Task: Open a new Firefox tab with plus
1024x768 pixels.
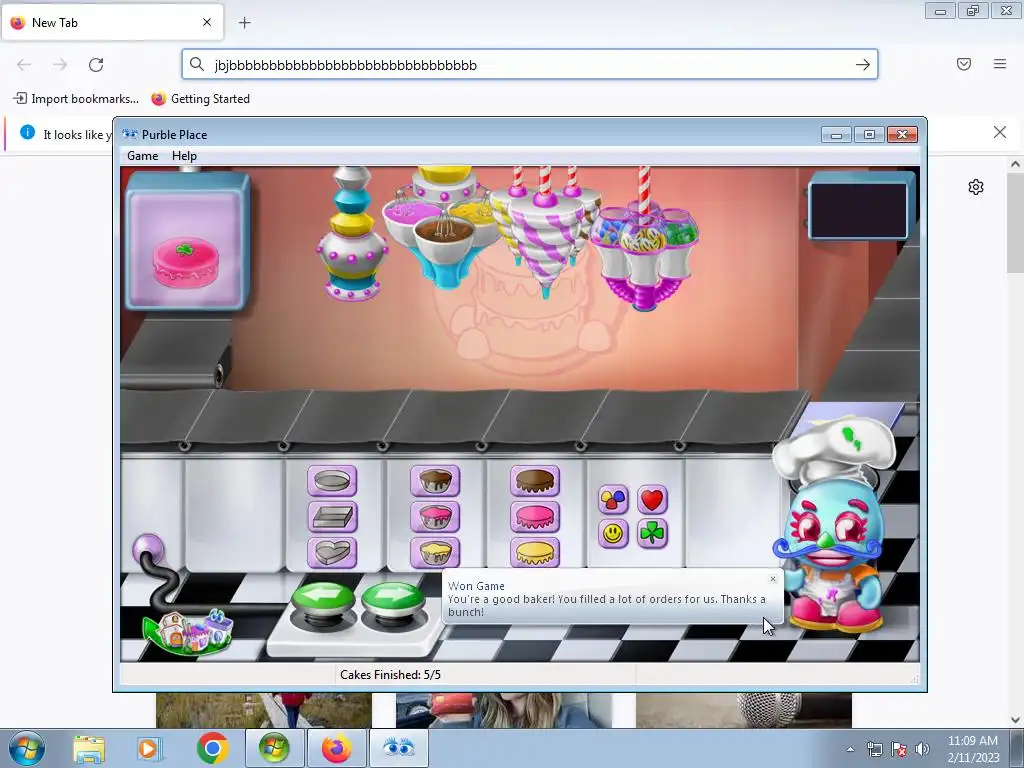Action: point(244,23)
